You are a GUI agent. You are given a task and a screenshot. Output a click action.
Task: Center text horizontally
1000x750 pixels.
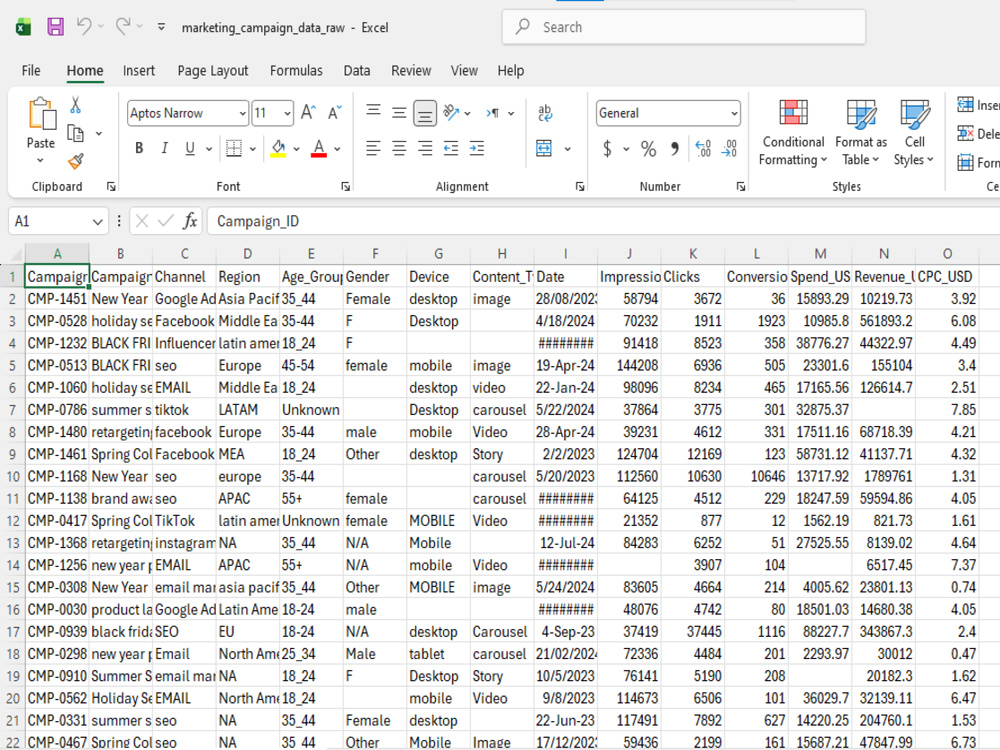(x=399, y=149)
